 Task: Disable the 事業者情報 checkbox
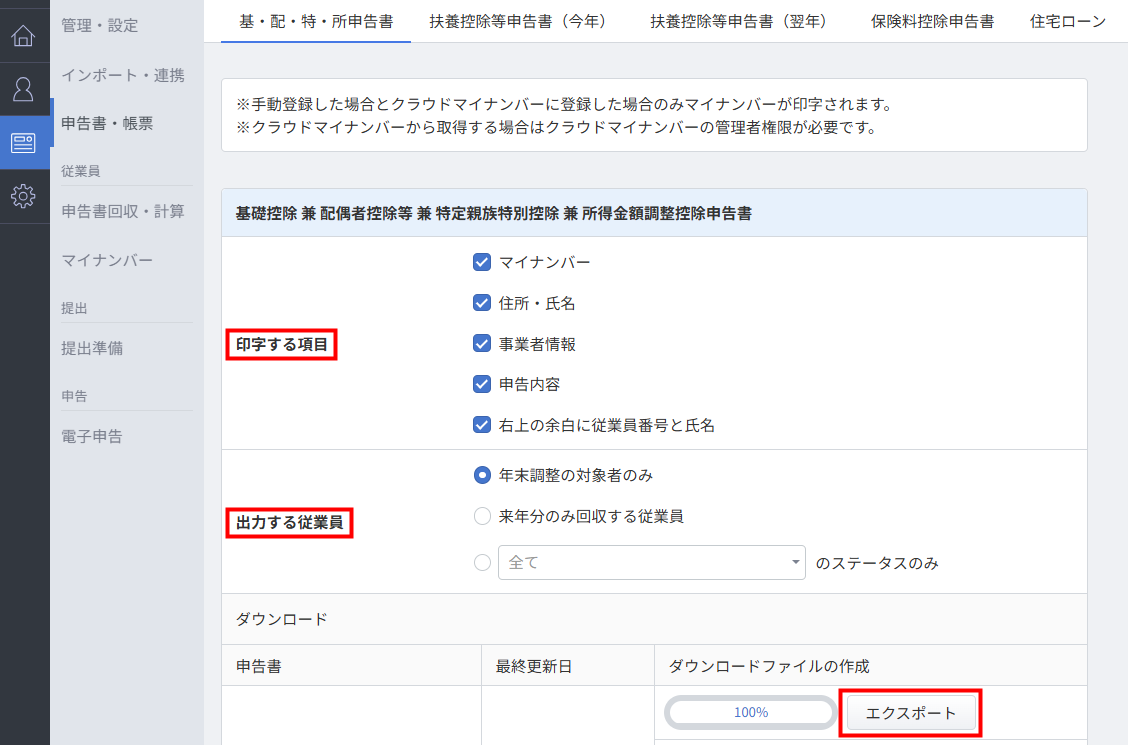(482, 344)
